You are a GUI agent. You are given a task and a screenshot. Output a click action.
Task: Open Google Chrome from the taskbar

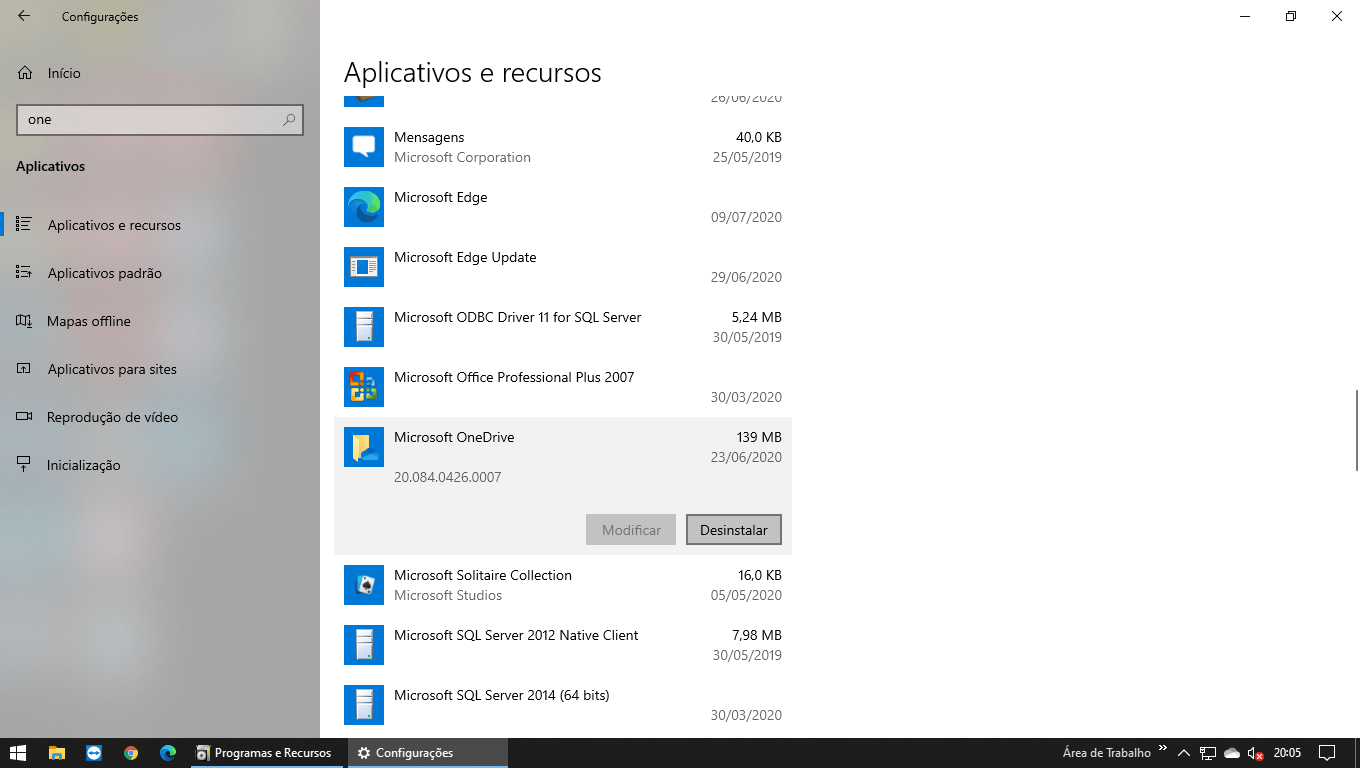(x=131, y=753)
